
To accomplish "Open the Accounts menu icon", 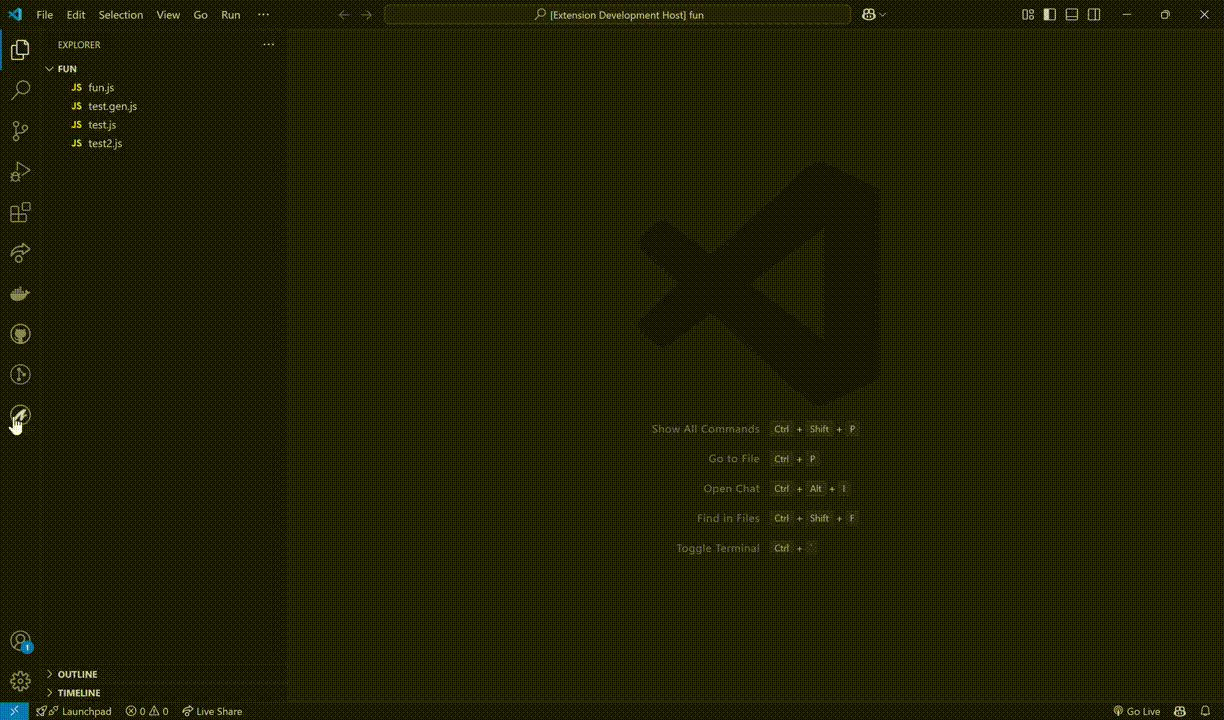I will point(20,642).
